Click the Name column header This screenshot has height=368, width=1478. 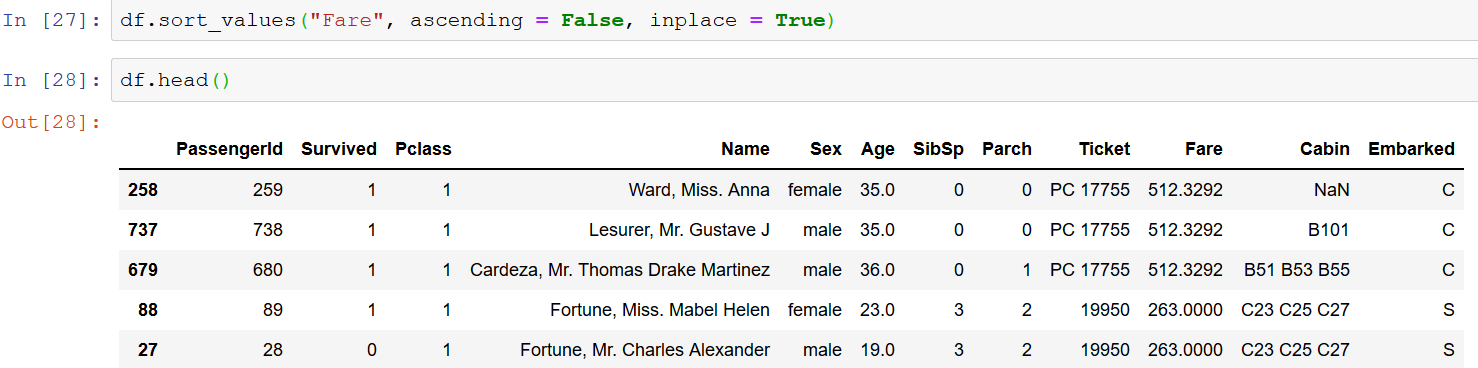(x=745, y=149)
